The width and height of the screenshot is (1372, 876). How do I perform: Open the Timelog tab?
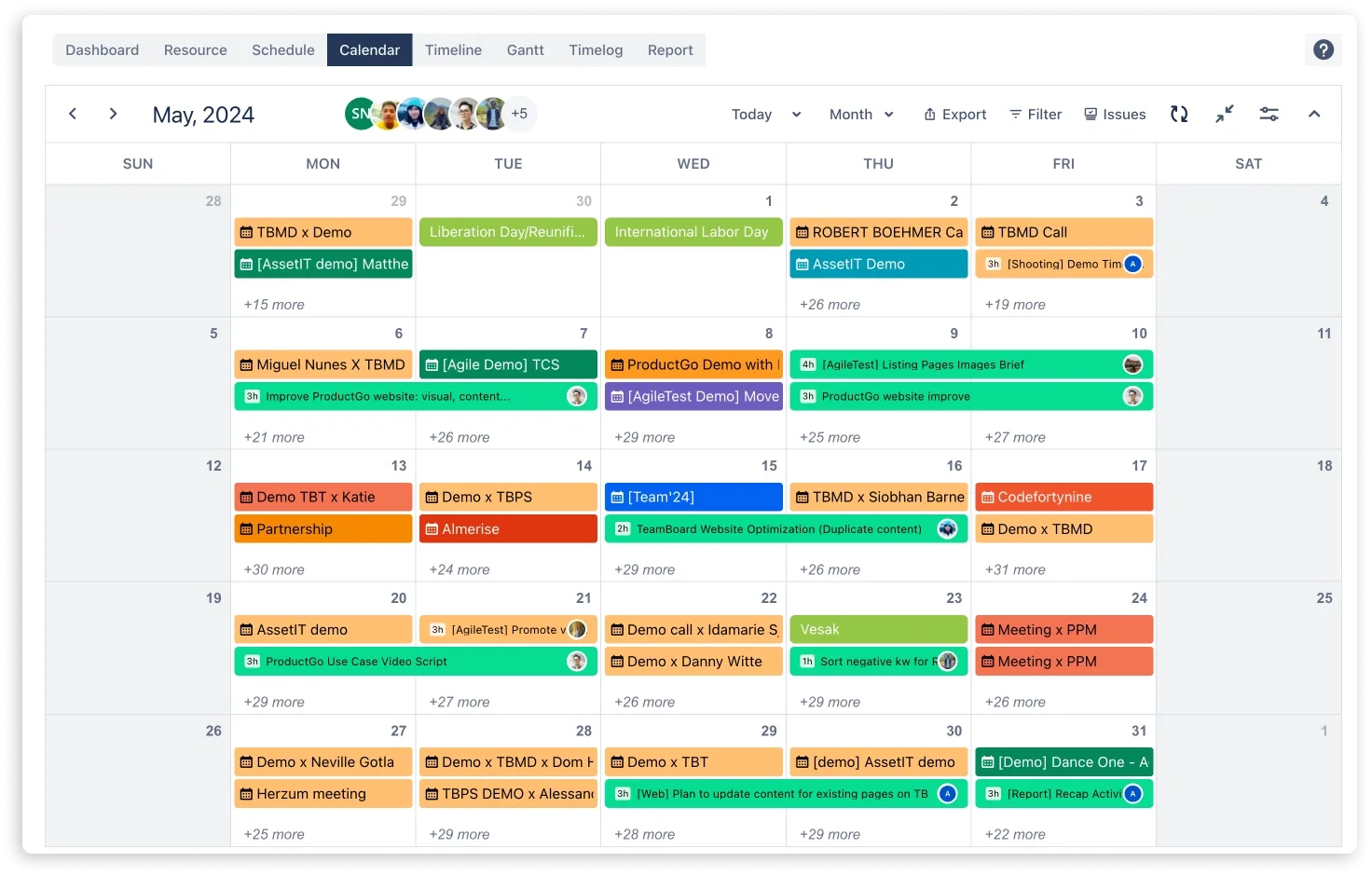596,50
